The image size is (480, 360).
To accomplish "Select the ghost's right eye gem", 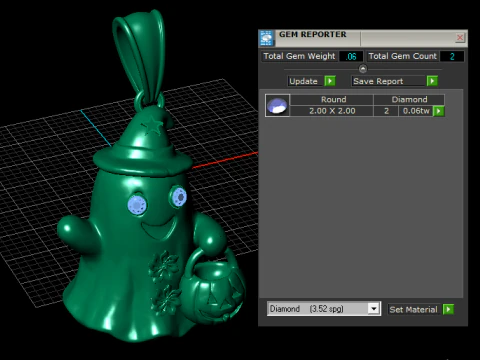I will pyautogui.click(x=180, y=197).
